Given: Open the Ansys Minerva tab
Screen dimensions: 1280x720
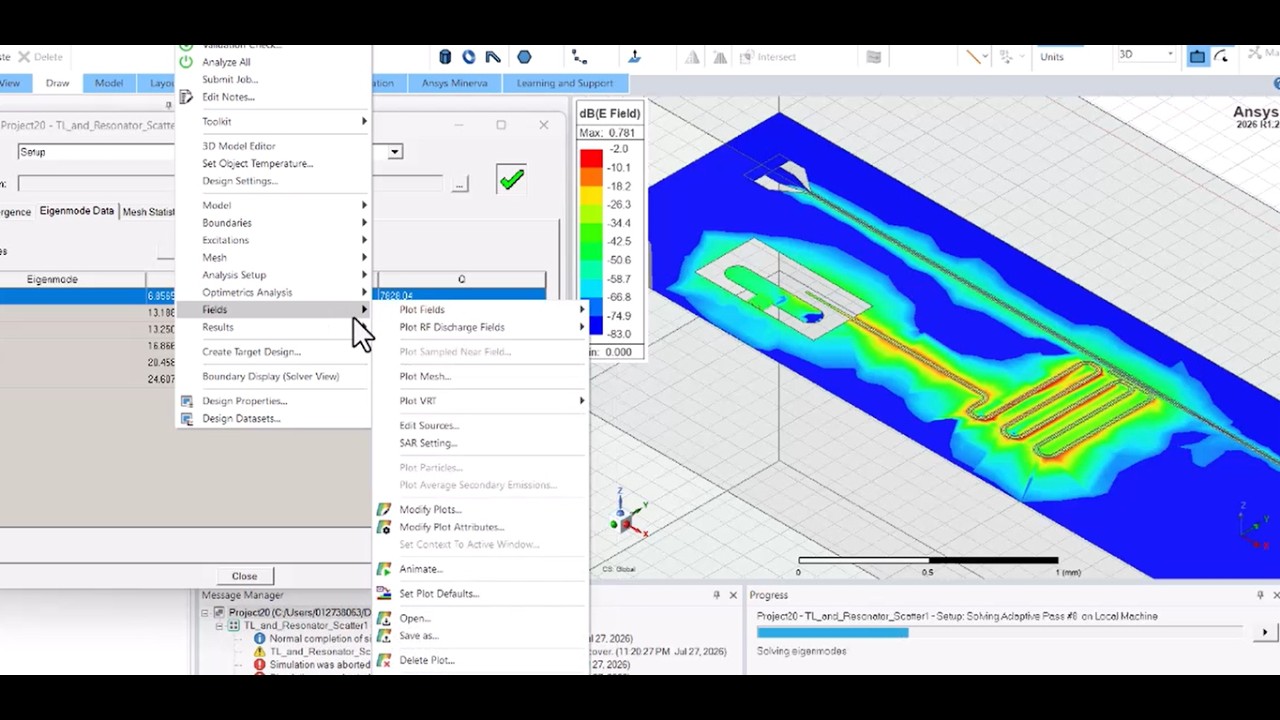Looking at the screenshot, I should 454,83.
